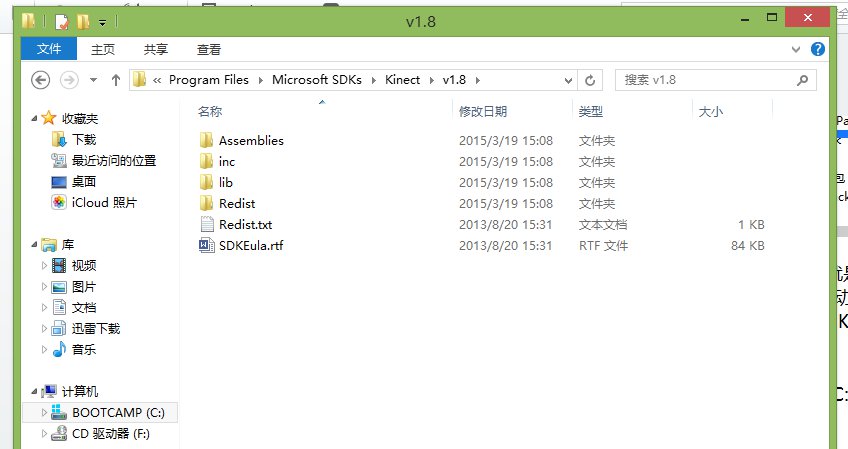Expand chevron after Program Files breadcrumb

coord(261,81)
